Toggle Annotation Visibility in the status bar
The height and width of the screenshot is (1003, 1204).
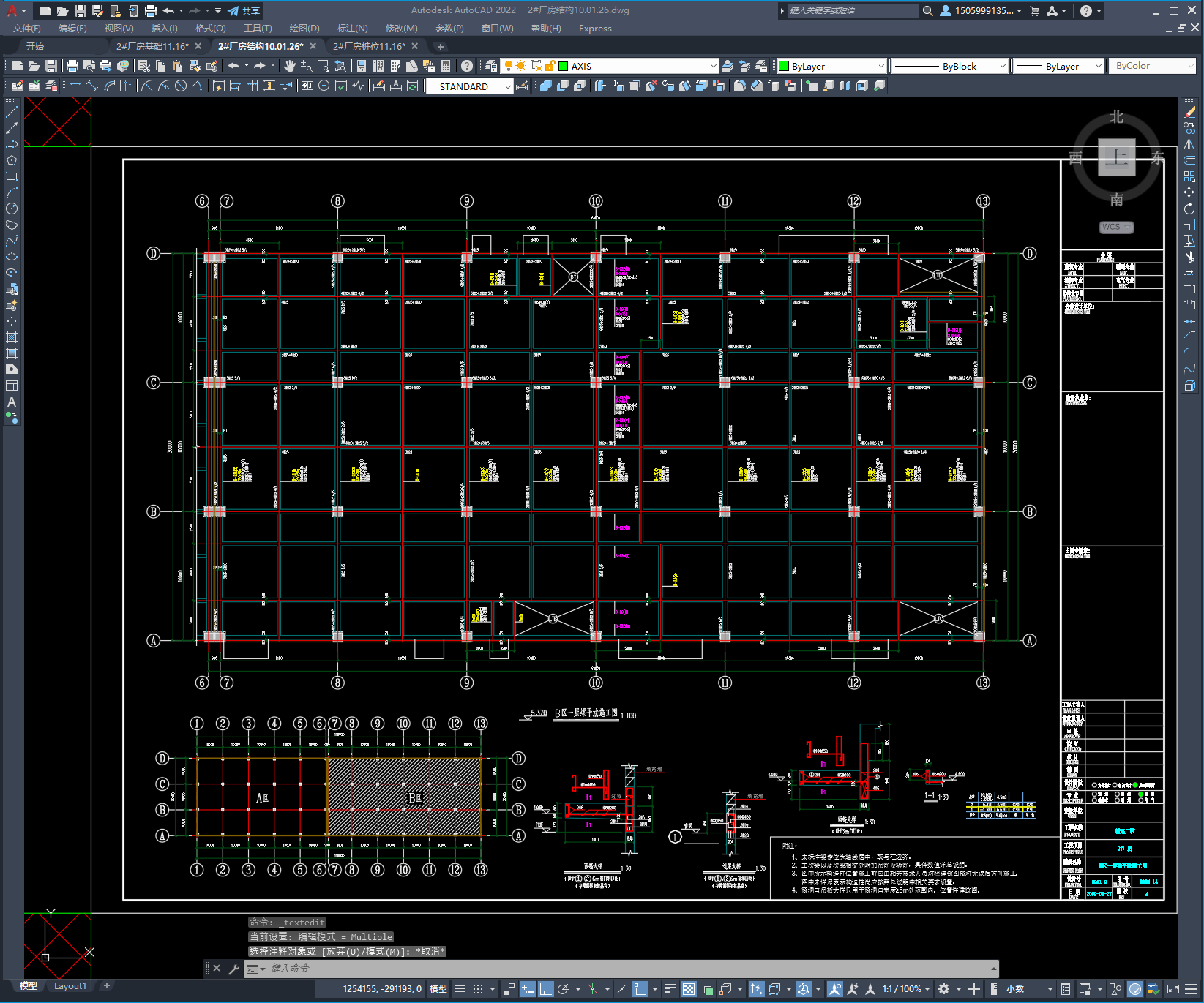(x=835, y=989)
